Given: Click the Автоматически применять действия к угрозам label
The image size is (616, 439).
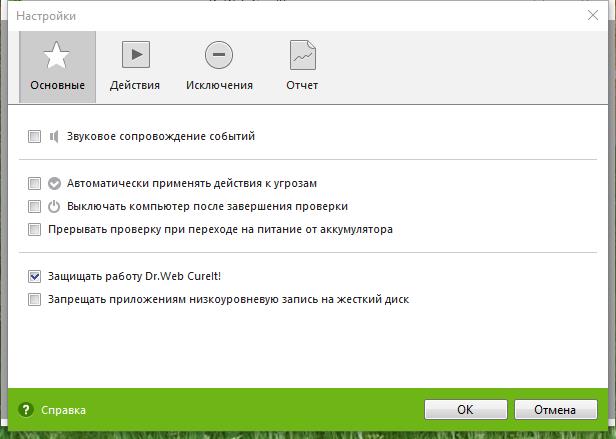Looking at the screenshot, I should 192,184.
